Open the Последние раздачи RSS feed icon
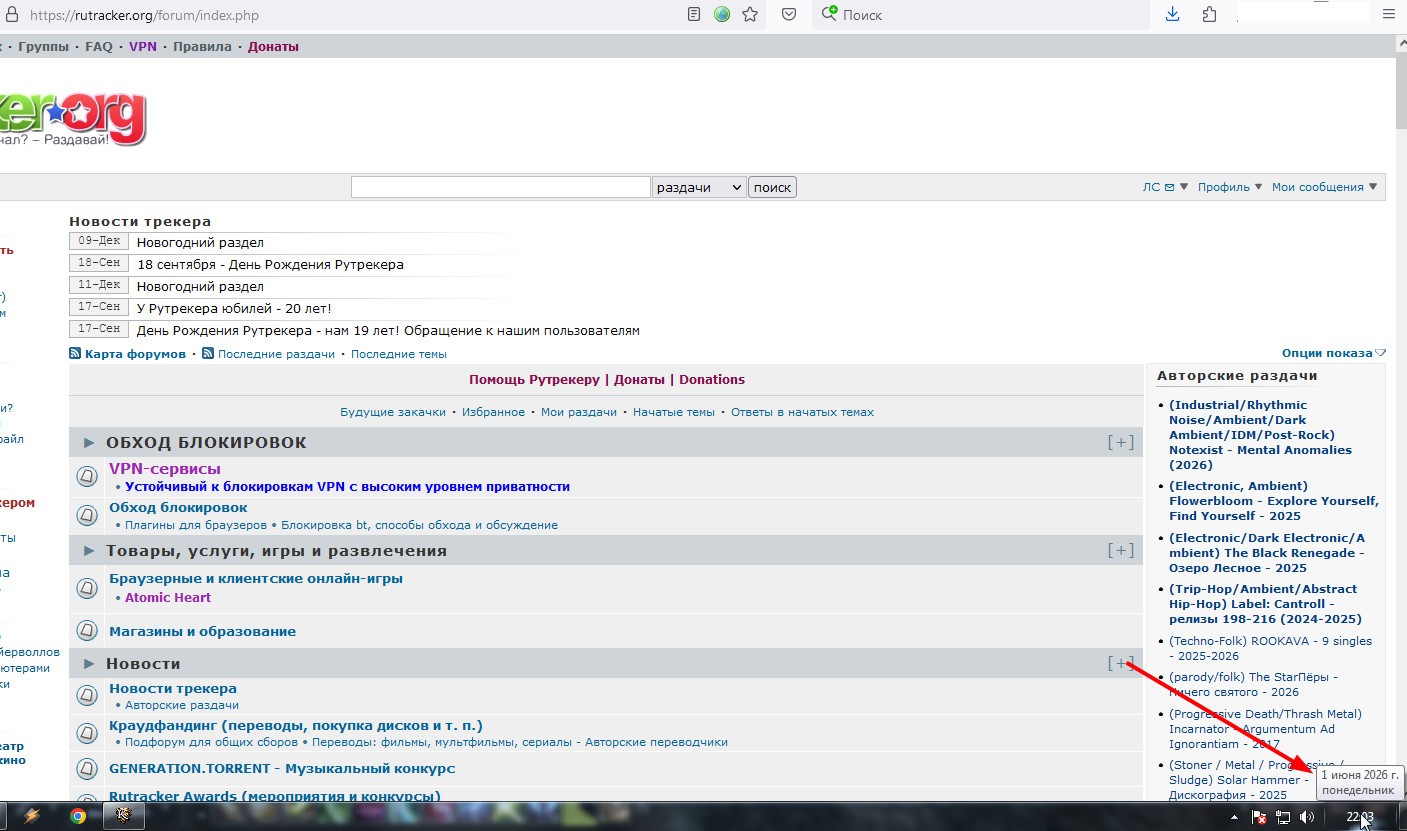Screen dimensions: 1407x831 (208, 354)
